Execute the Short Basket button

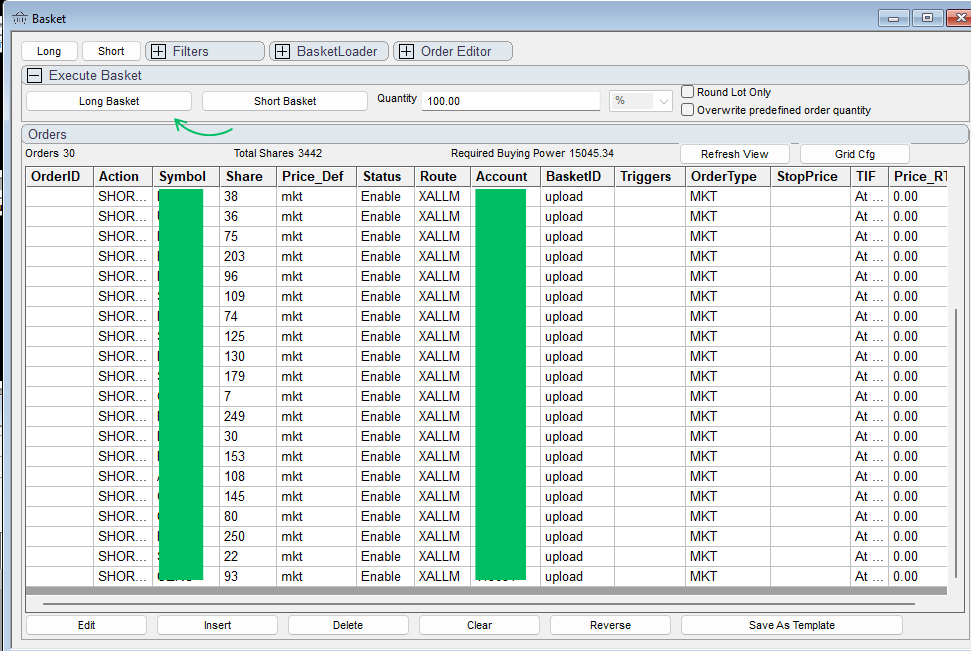point(285,101)
